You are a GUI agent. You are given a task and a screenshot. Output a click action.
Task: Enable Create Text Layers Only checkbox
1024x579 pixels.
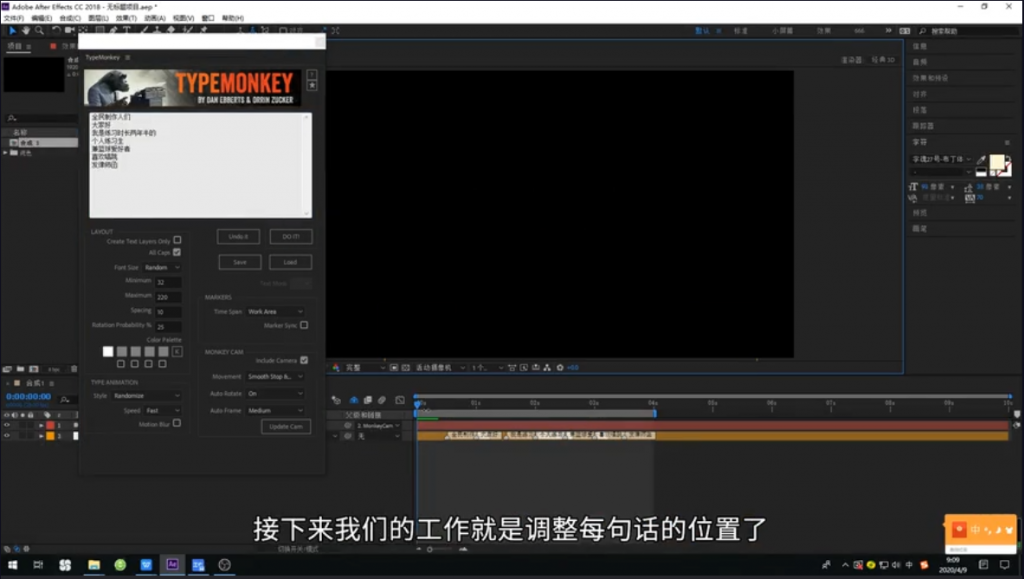[178, 240]
